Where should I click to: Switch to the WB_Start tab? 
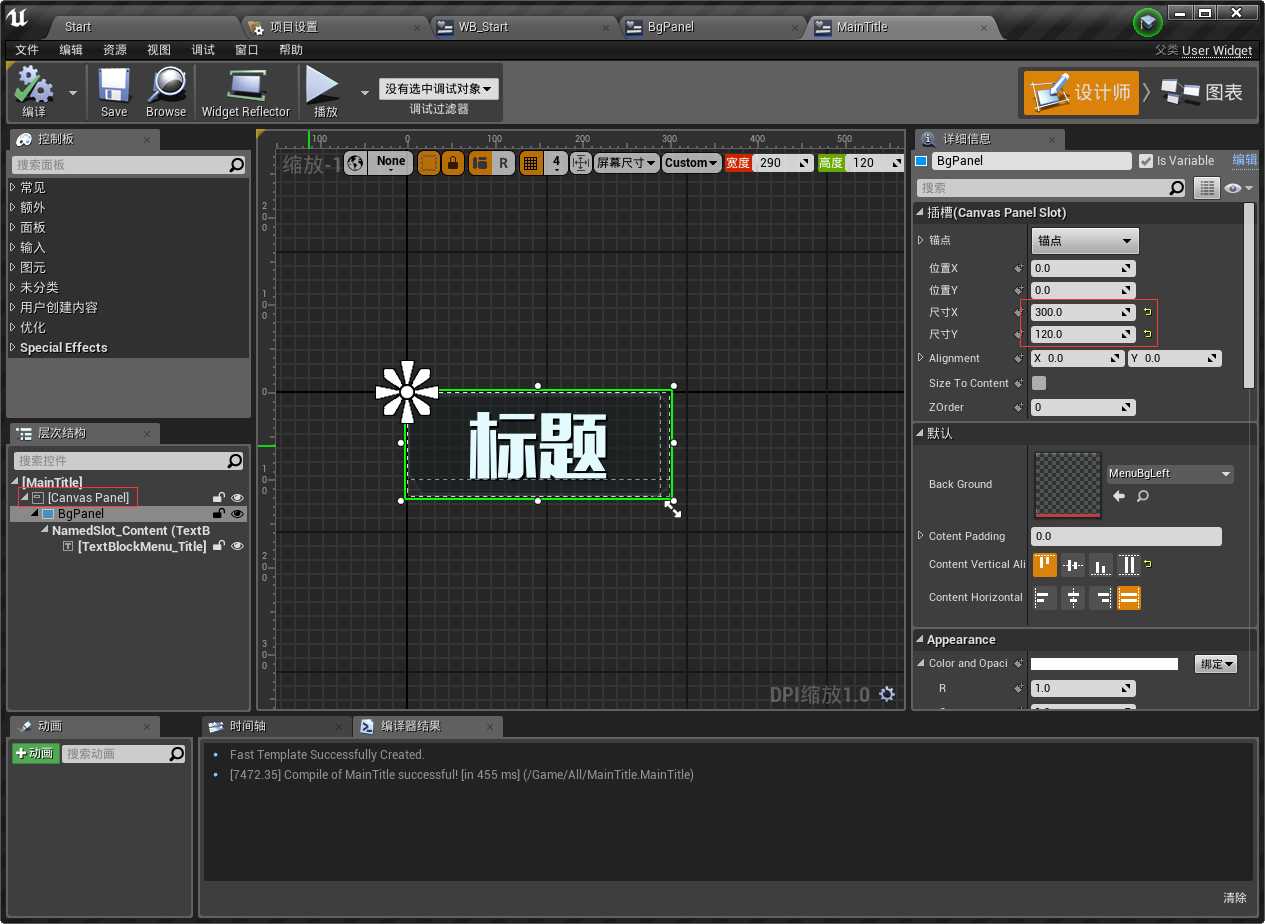[483, 27]
